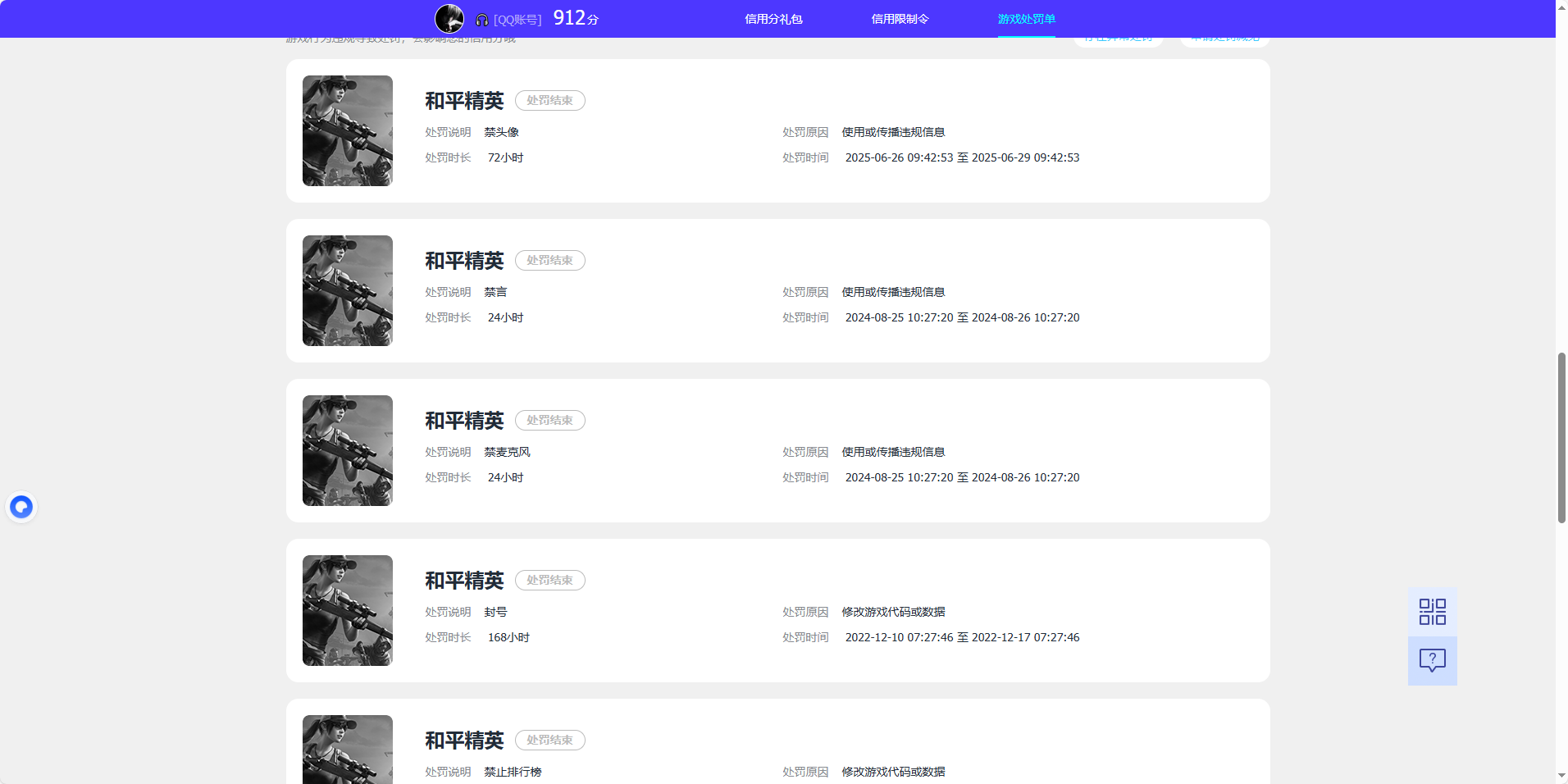1568x784 pixels.
Task: Open the game thumbnail of the 禁言 record
Action: point(347,290)
